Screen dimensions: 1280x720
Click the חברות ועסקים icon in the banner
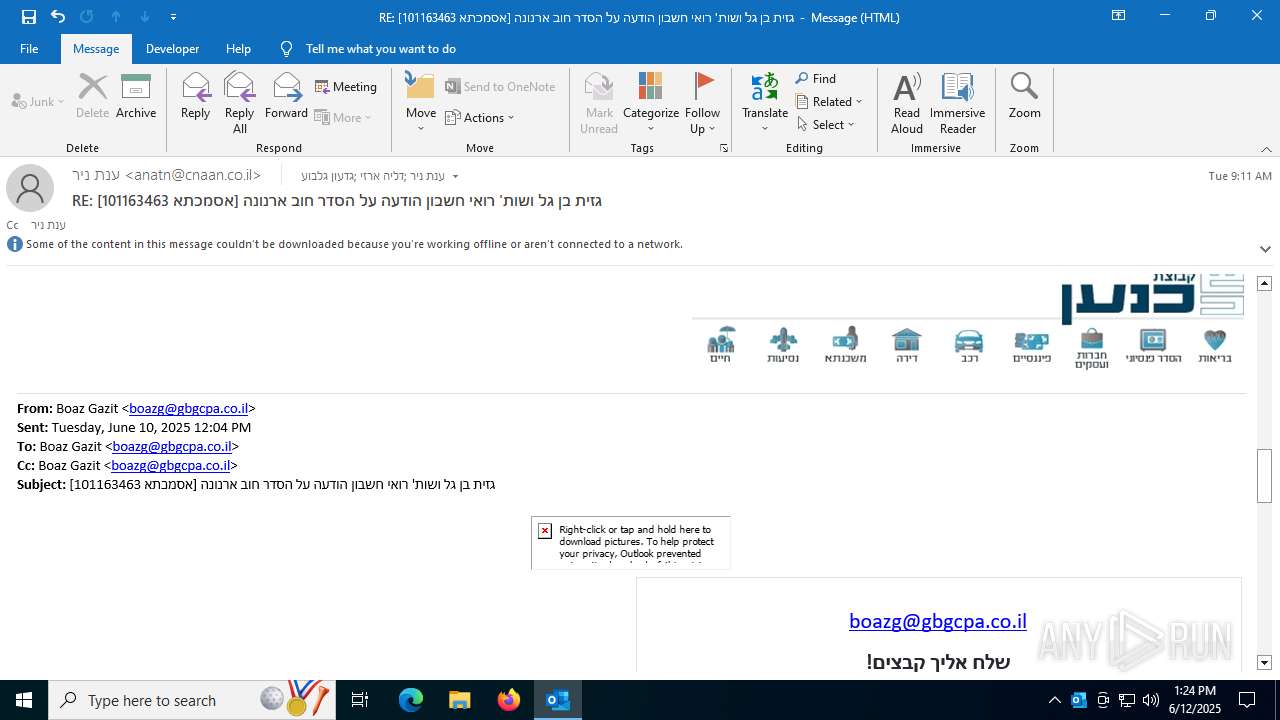click(1092, 348)
